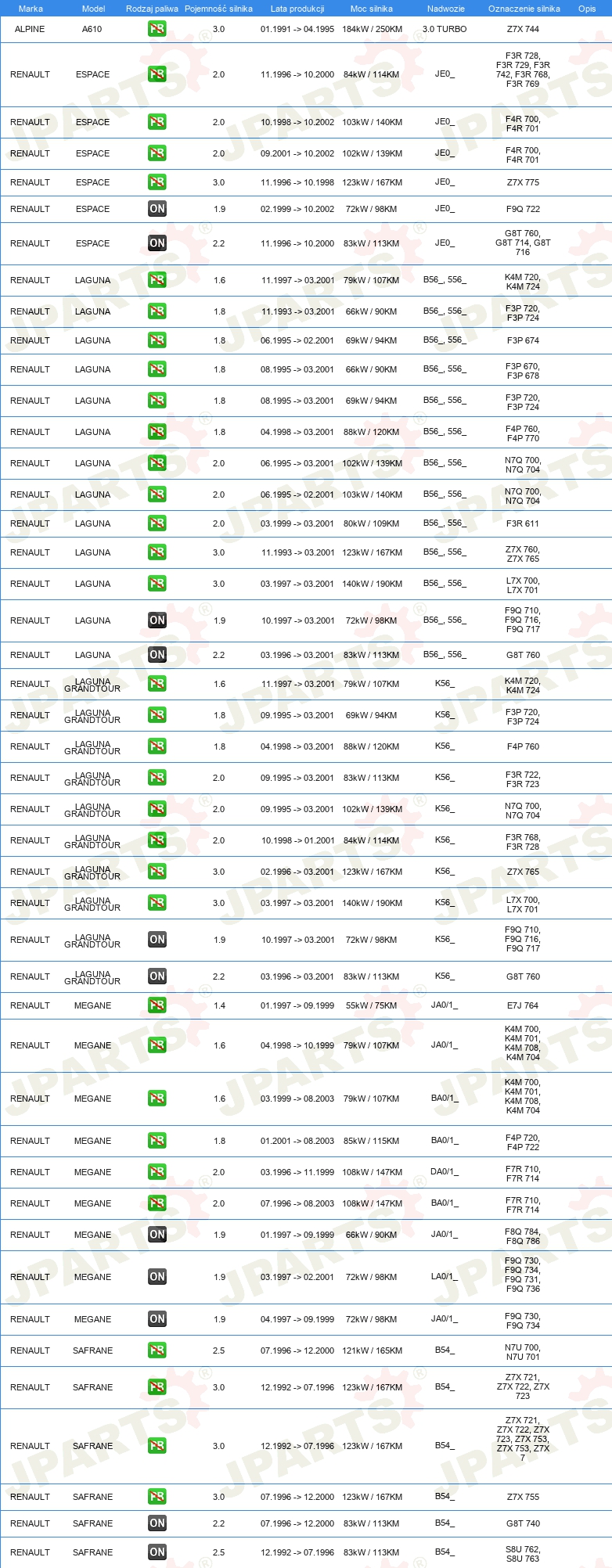612x1568 pixels.
Task: Click the Marka column header
Action: point(31,9)
